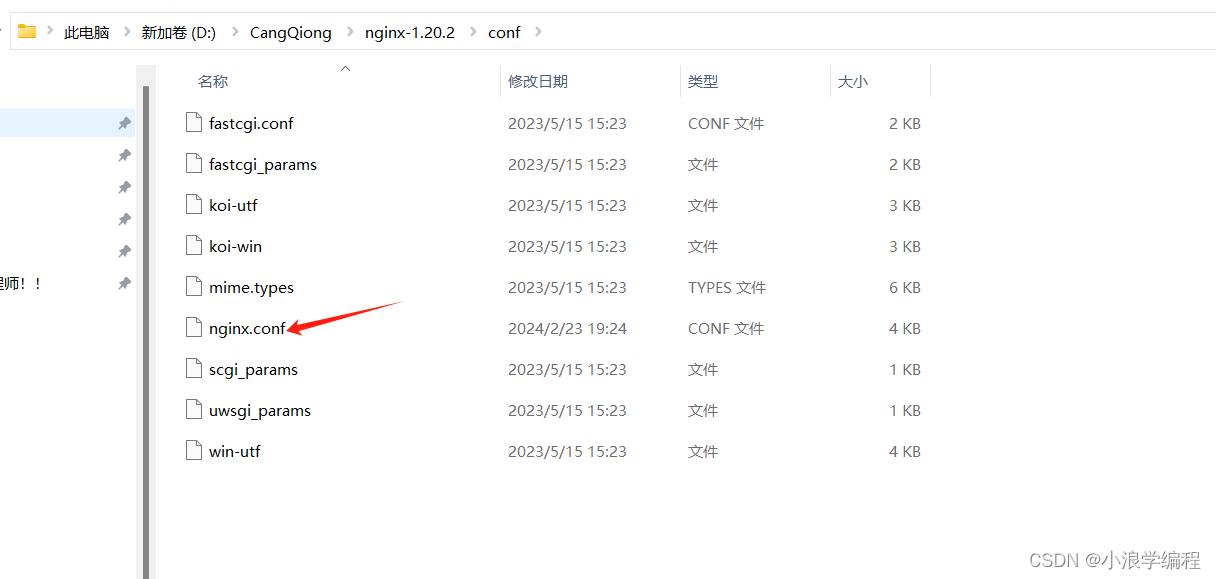Viewport: 1216px width, 579px height.
Task: Select the win-utf file icon
Action: 194,451
